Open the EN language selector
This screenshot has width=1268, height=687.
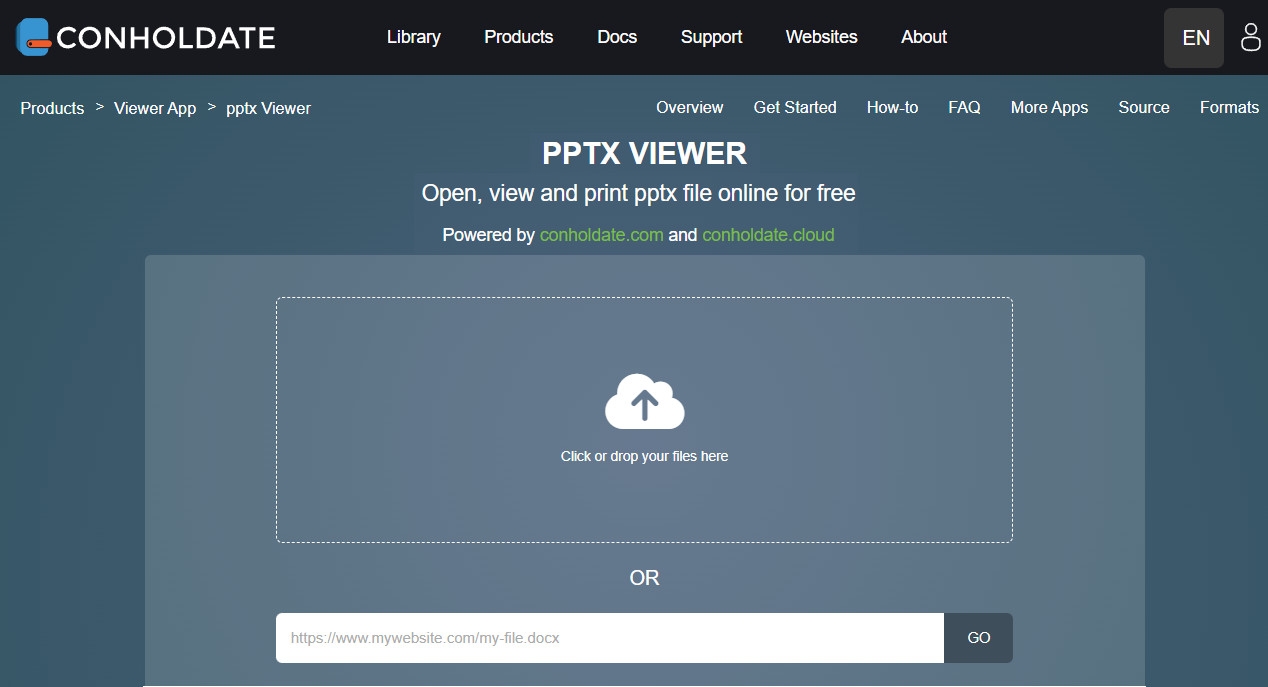click(x=1194, y=38)
